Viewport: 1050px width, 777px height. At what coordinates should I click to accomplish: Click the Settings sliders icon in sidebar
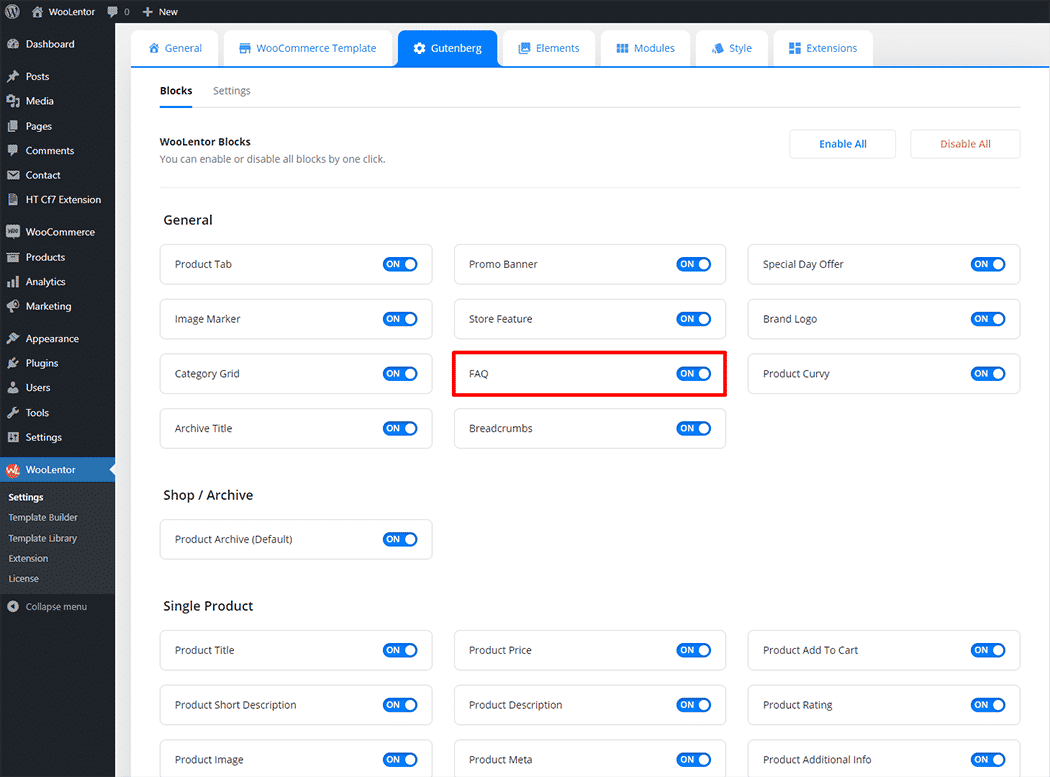13,437
